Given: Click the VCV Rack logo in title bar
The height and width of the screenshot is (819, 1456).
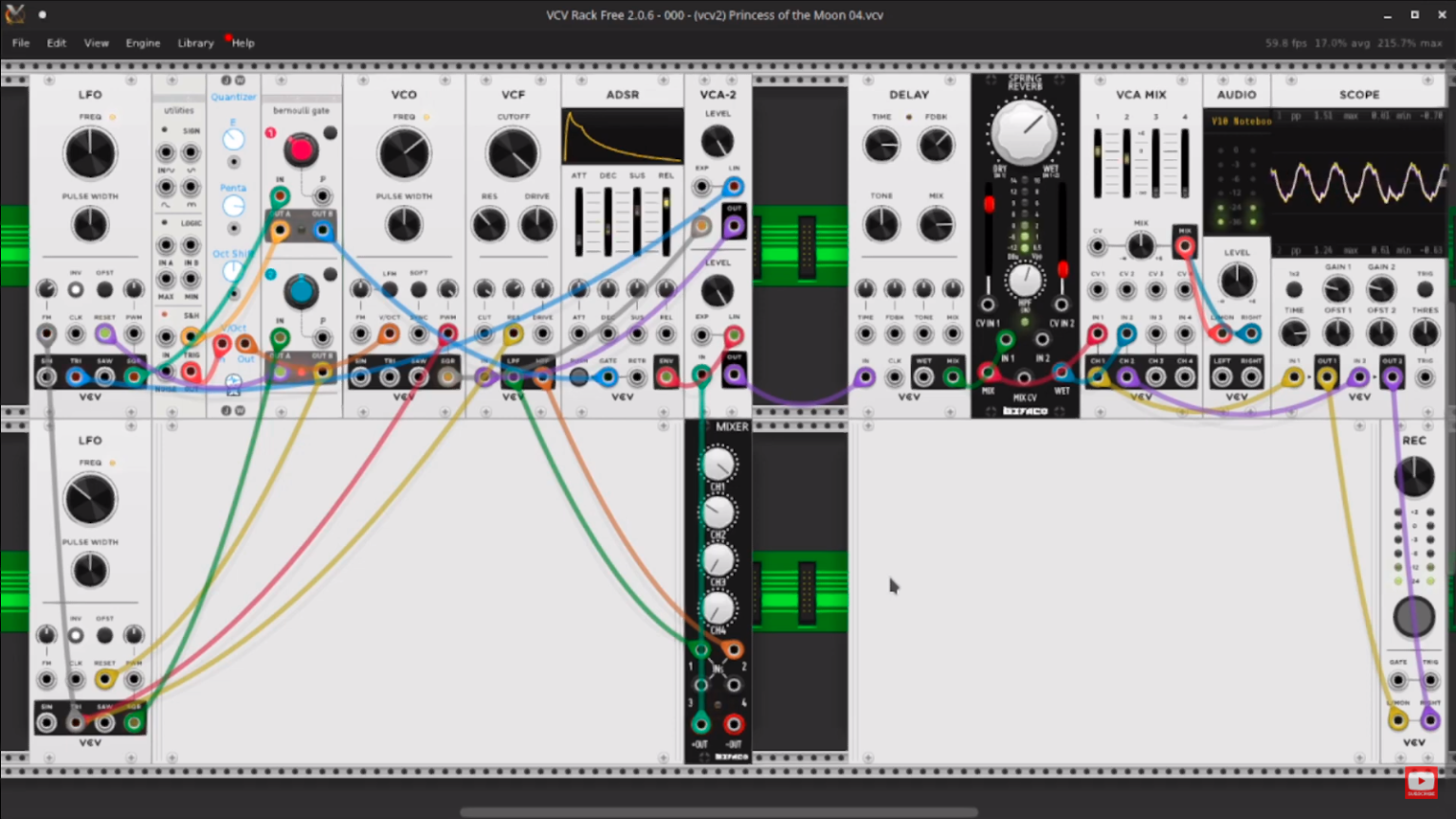Looking at the screenshot, I should coord(15,14).
